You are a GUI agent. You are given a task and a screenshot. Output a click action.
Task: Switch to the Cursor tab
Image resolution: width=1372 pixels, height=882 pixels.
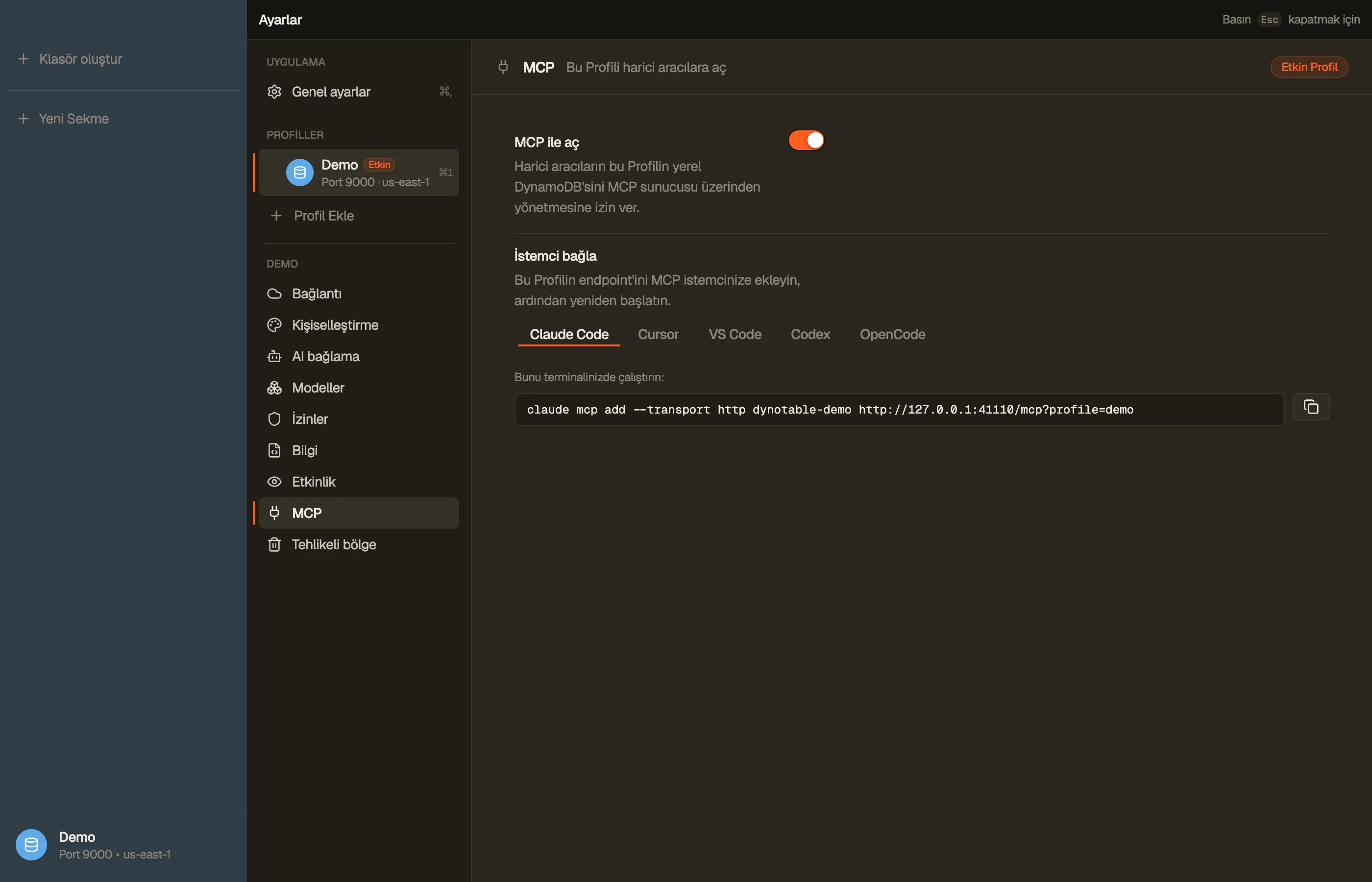click(659, 335)
